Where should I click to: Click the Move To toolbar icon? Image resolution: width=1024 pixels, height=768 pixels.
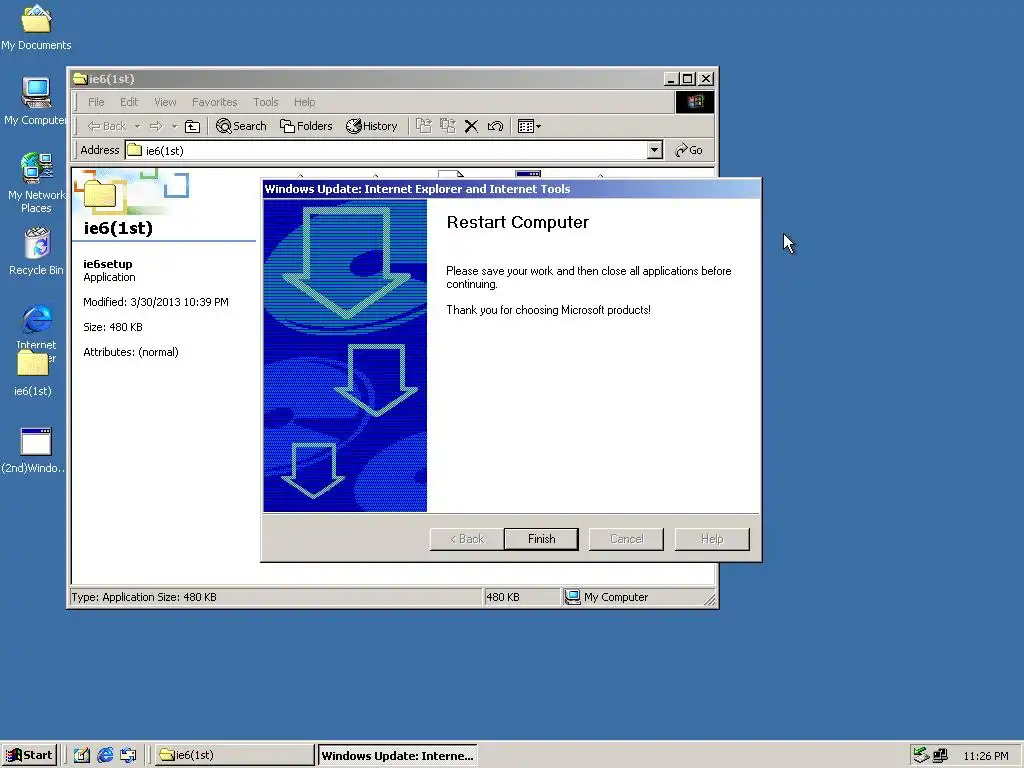pyautogui.click(x=424, y=126)
